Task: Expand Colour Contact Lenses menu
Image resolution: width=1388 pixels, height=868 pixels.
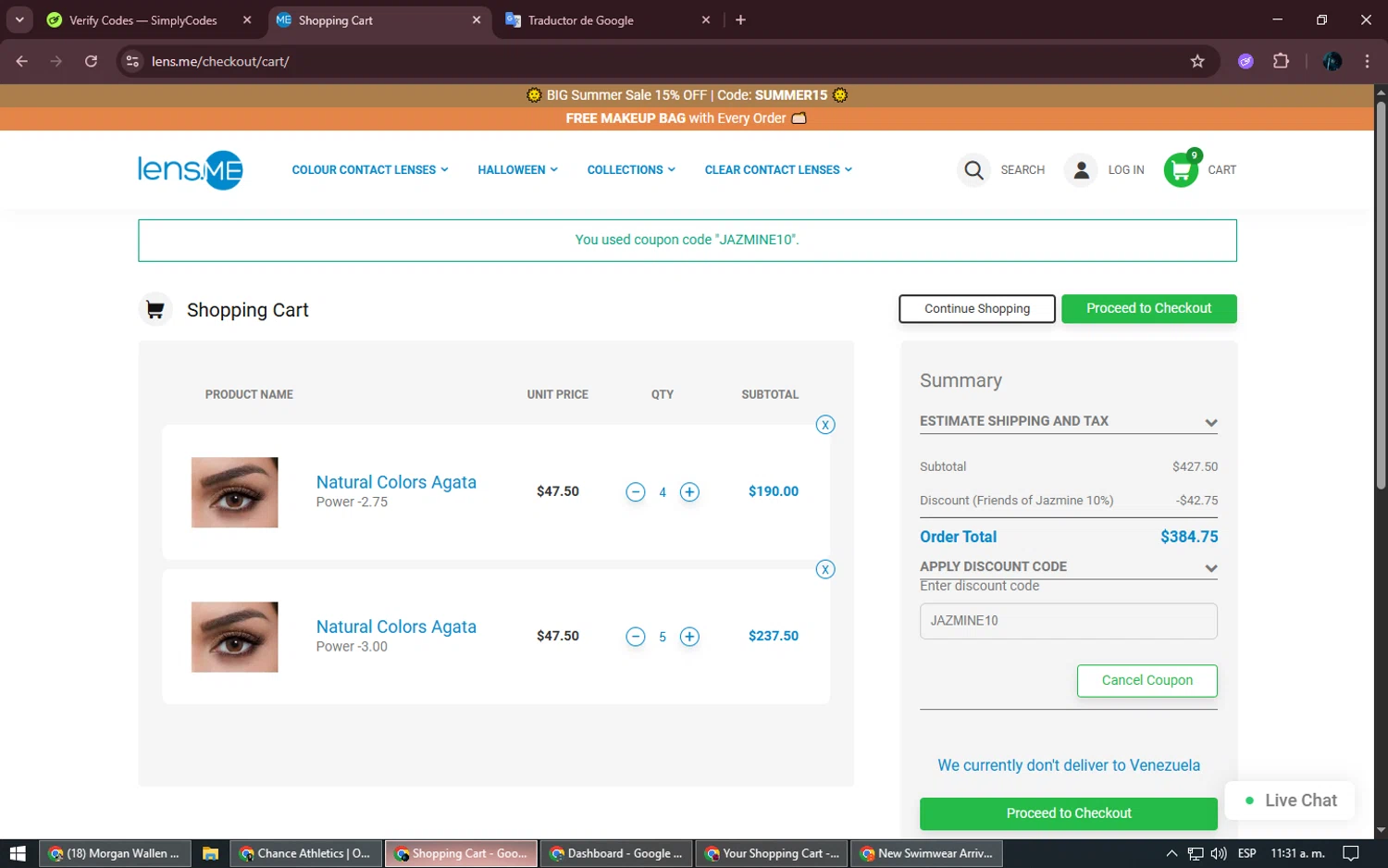Action: [x=370, y=170]
